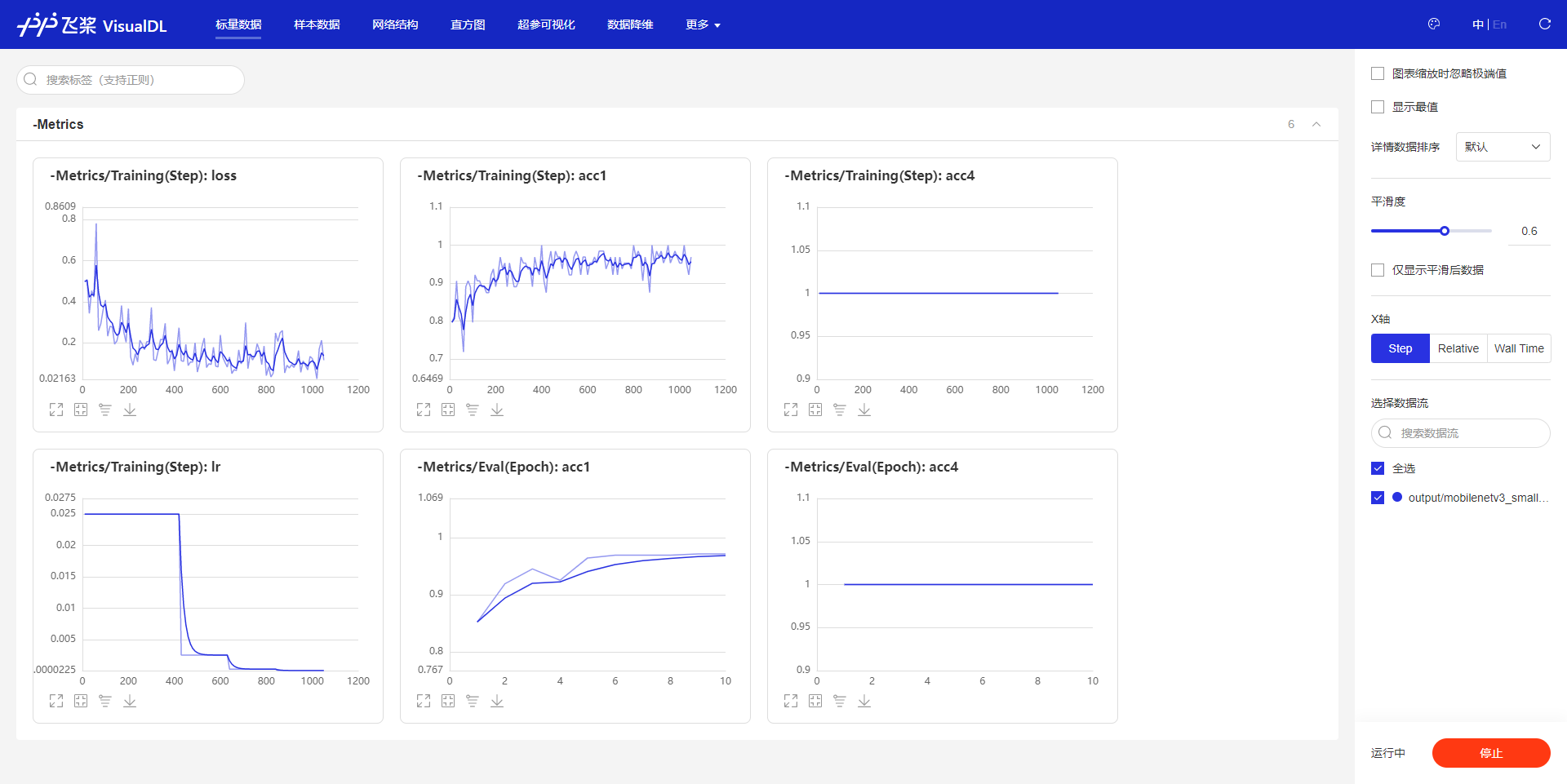Reset zoom selection on Training loss chart
The width and height of the screenshot is (1567, 784).
click(x=81, y=410)
